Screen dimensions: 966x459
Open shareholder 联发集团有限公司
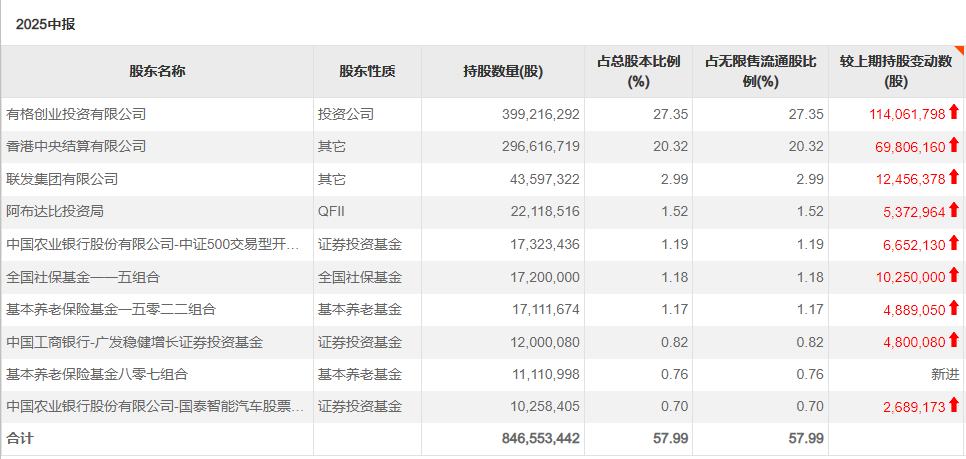point(62,179)
